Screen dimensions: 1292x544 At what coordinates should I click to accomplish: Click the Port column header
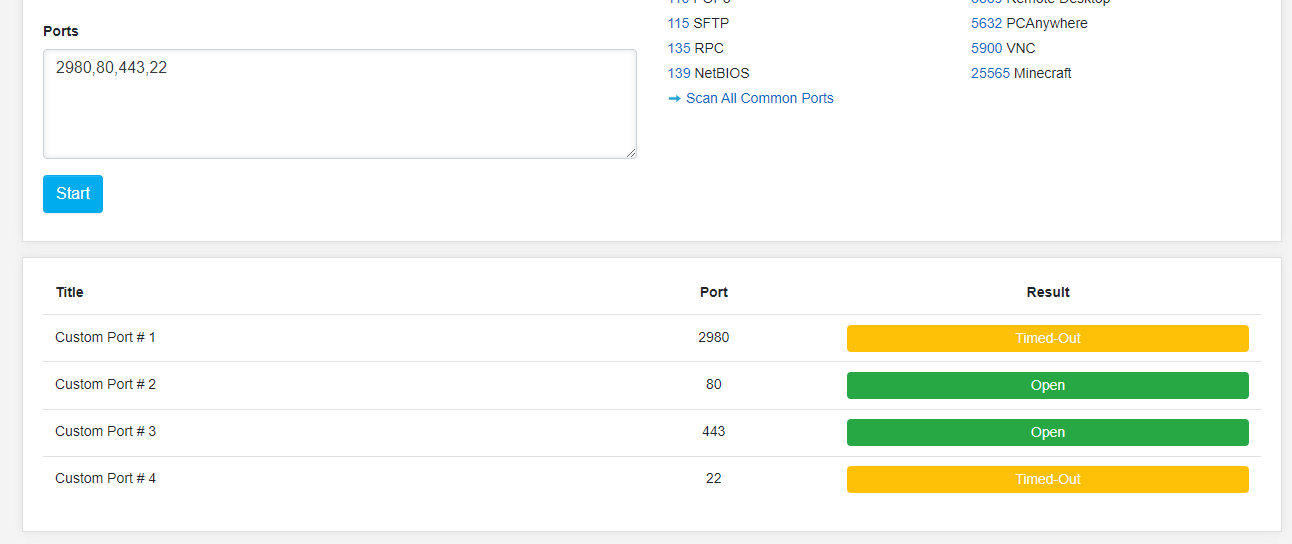714,292
